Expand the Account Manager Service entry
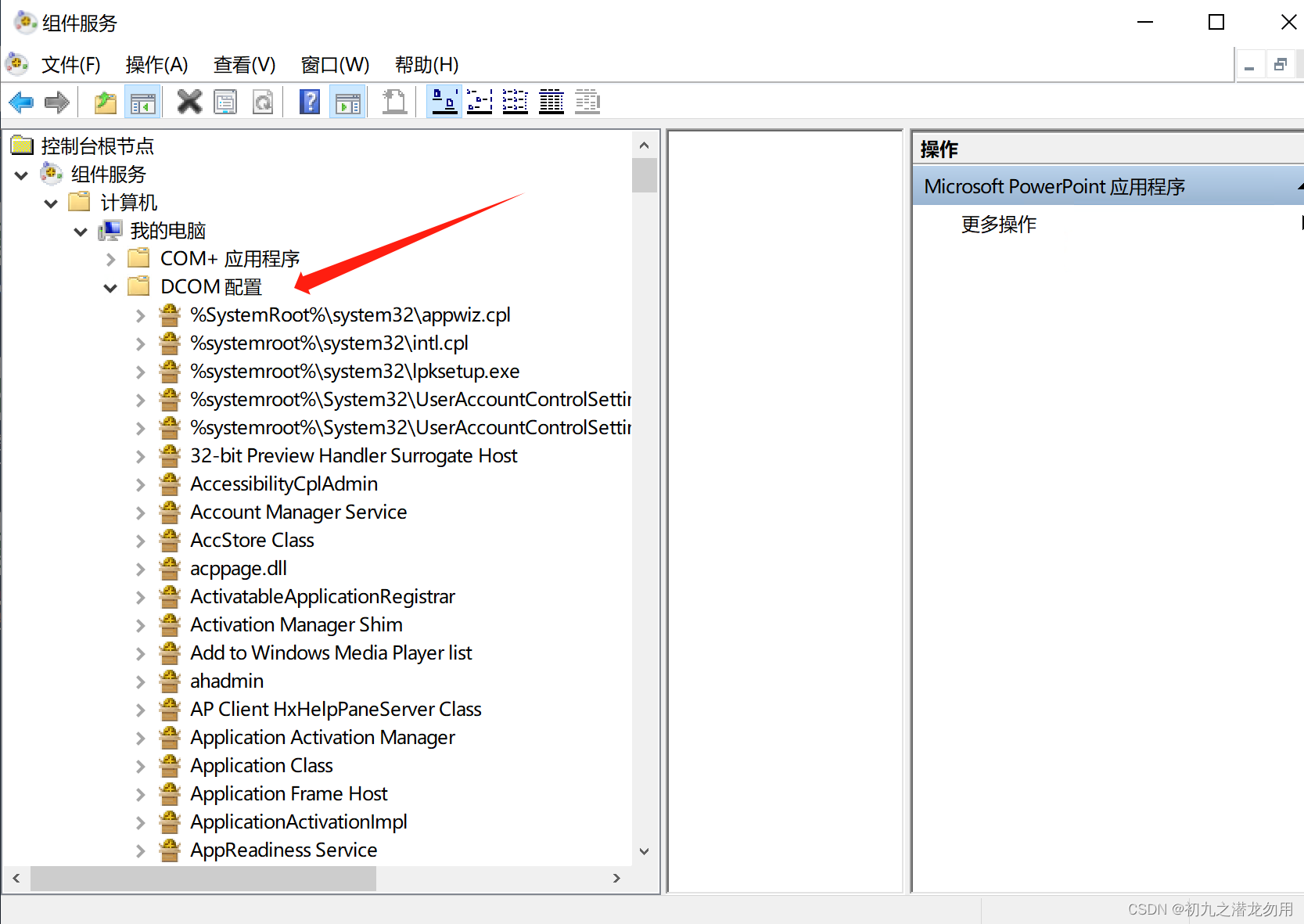The width and height of the screenshot is (1304, 924). (140, 512)
